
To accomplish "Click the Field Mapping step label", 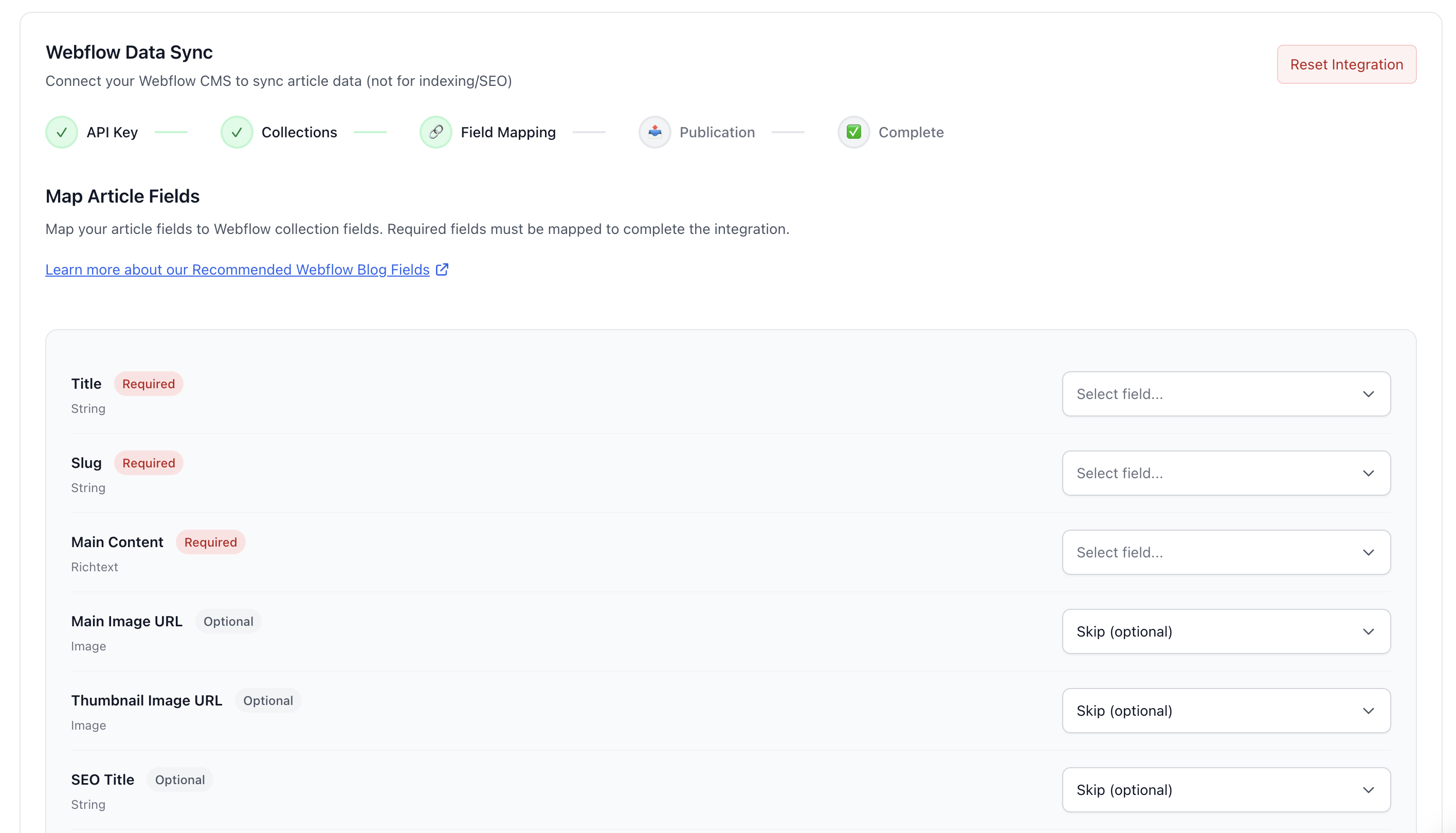I will pos(508,132).
